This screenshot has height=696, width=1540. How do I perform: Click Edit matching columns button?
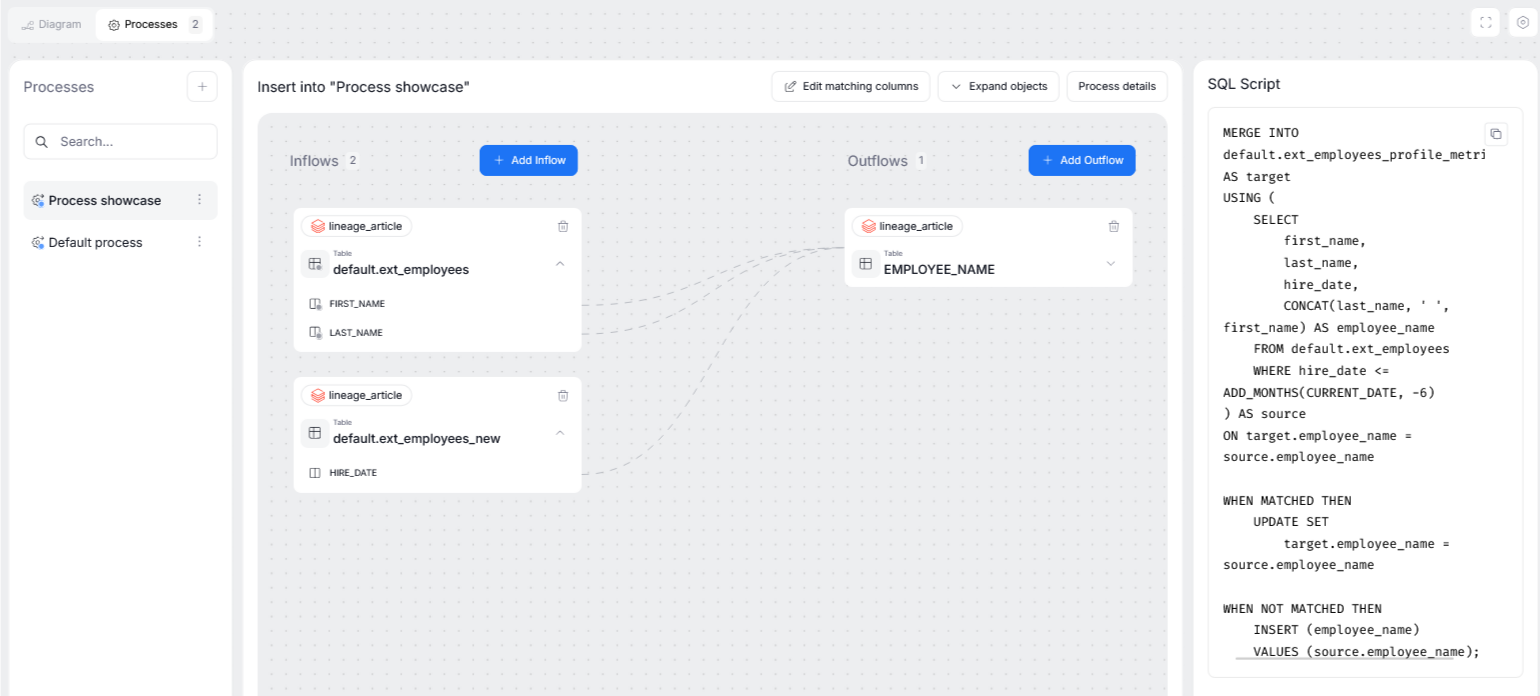point(851,86)
